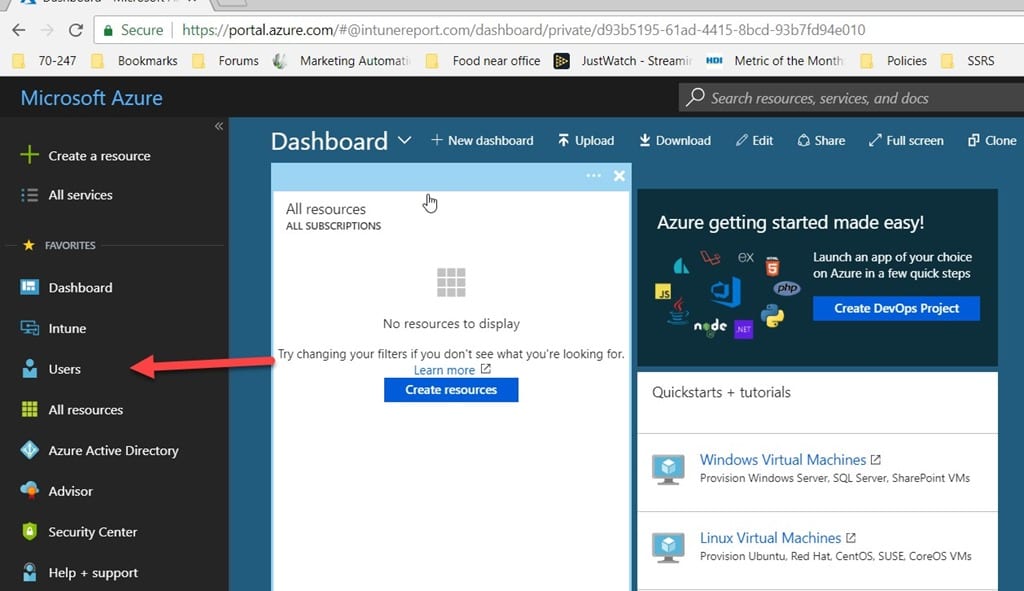
Task: Click the Dashboard icon in favorites
Action: 29,287
